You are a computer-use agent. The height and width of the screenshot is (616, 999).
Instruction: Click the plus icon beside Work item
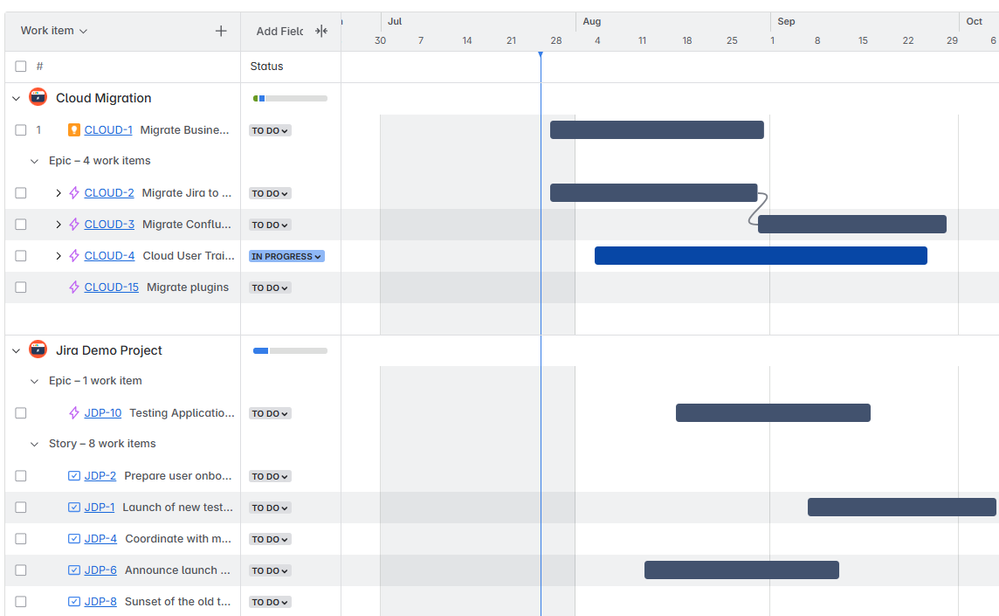coord(220,31)
